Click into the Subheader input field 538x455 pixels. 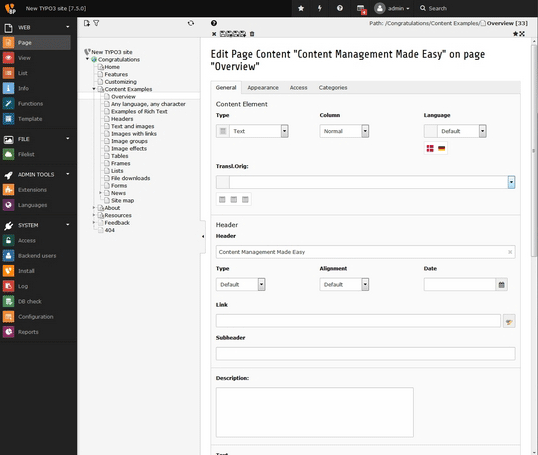pos(365,354)
